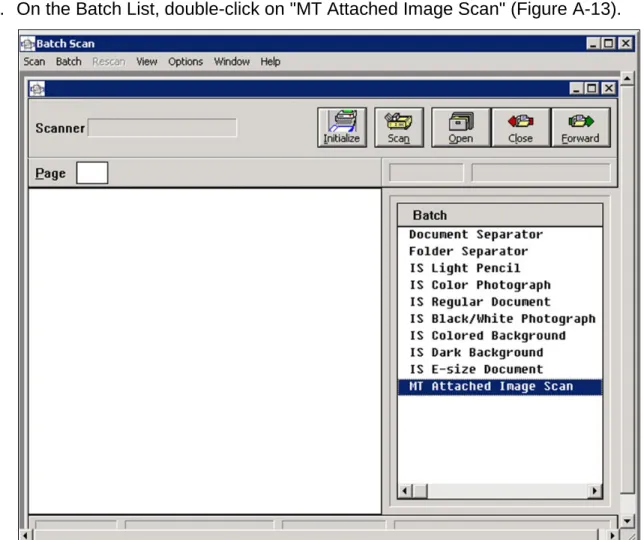644x540 pixels.
Task: Maximize the inner child window
Action: click(x=592, y=88)
